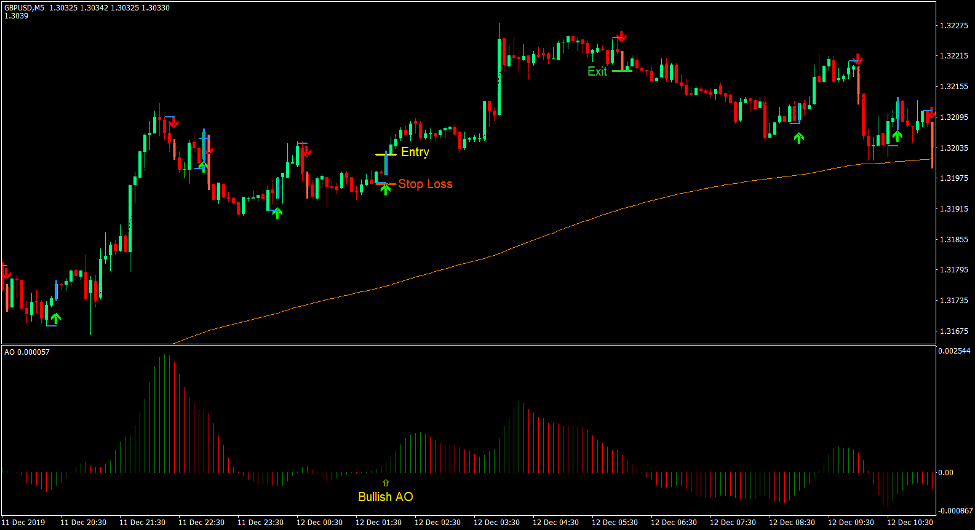Click the 1.32275 price axis label
This screenshot has height=531, width=977.
(952, 26)
